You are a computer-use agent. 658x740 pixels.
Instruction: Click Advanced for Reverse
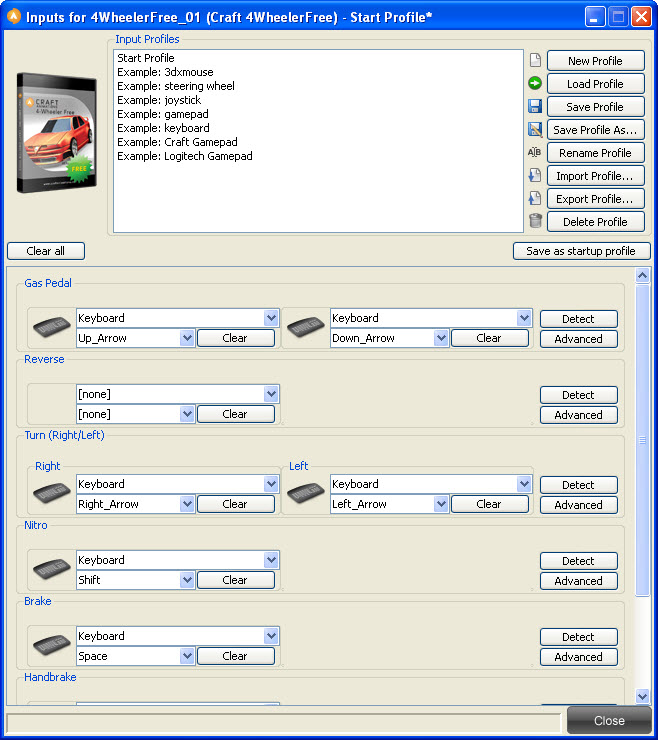tap(579, 415)
